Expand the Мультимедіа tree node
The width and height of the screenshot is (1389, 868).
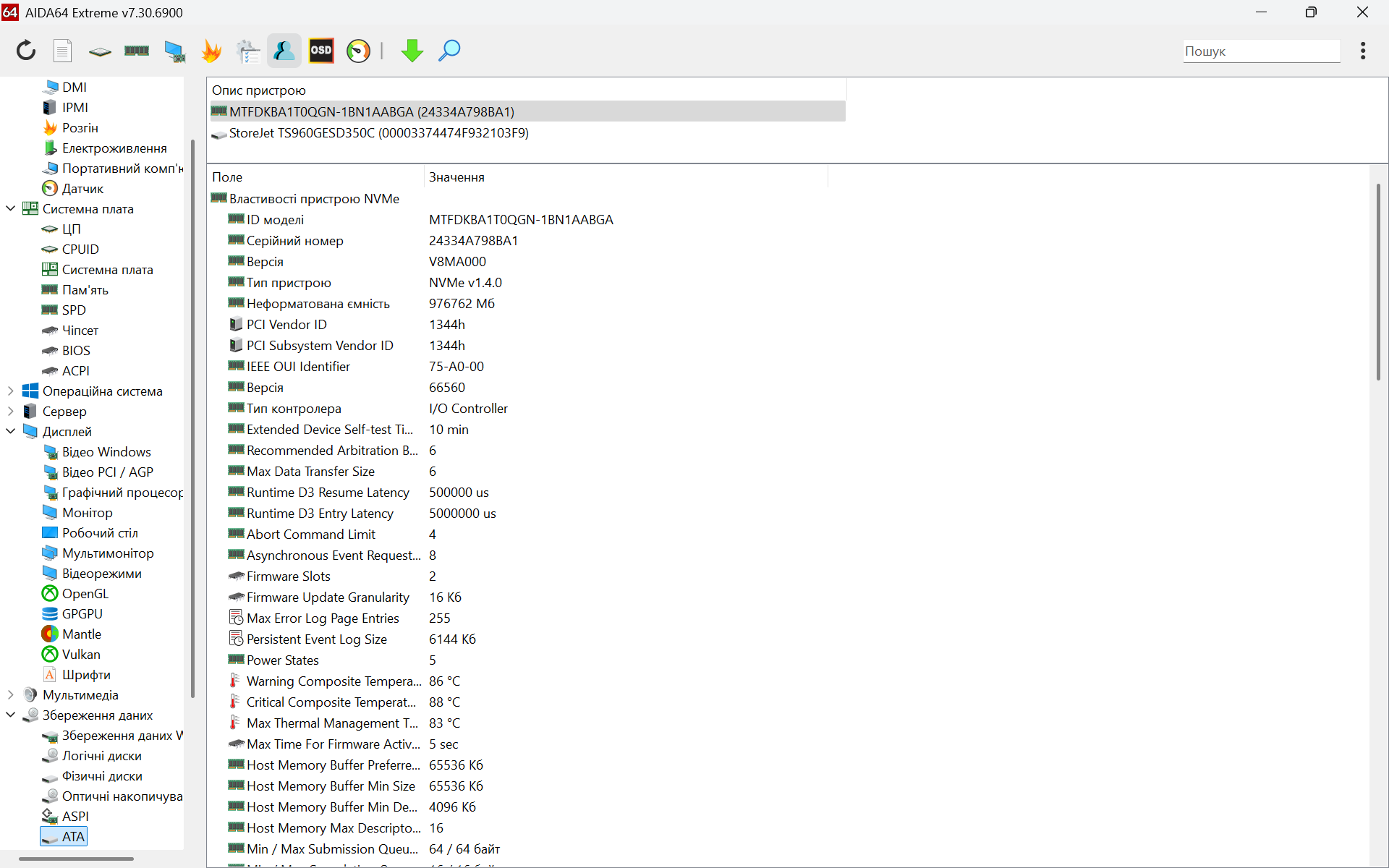[x=10, y=694]
